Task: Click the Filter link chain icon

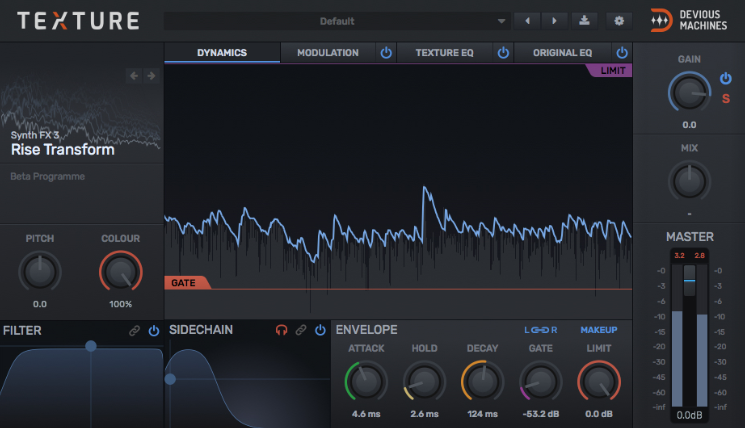Action: point(134,330)
